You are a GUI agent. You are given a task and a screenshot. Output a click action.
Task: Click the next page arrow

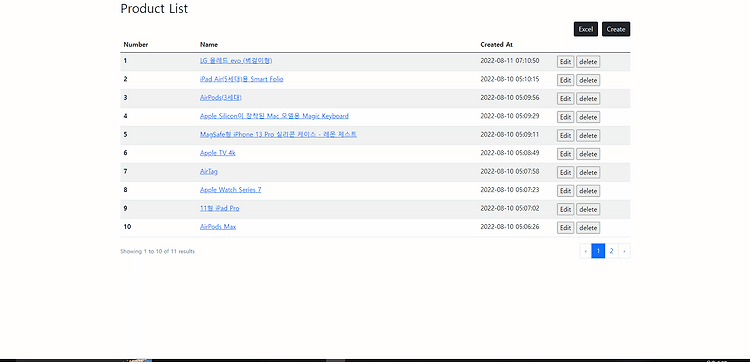pyautogui.click(x=624, y=251)
